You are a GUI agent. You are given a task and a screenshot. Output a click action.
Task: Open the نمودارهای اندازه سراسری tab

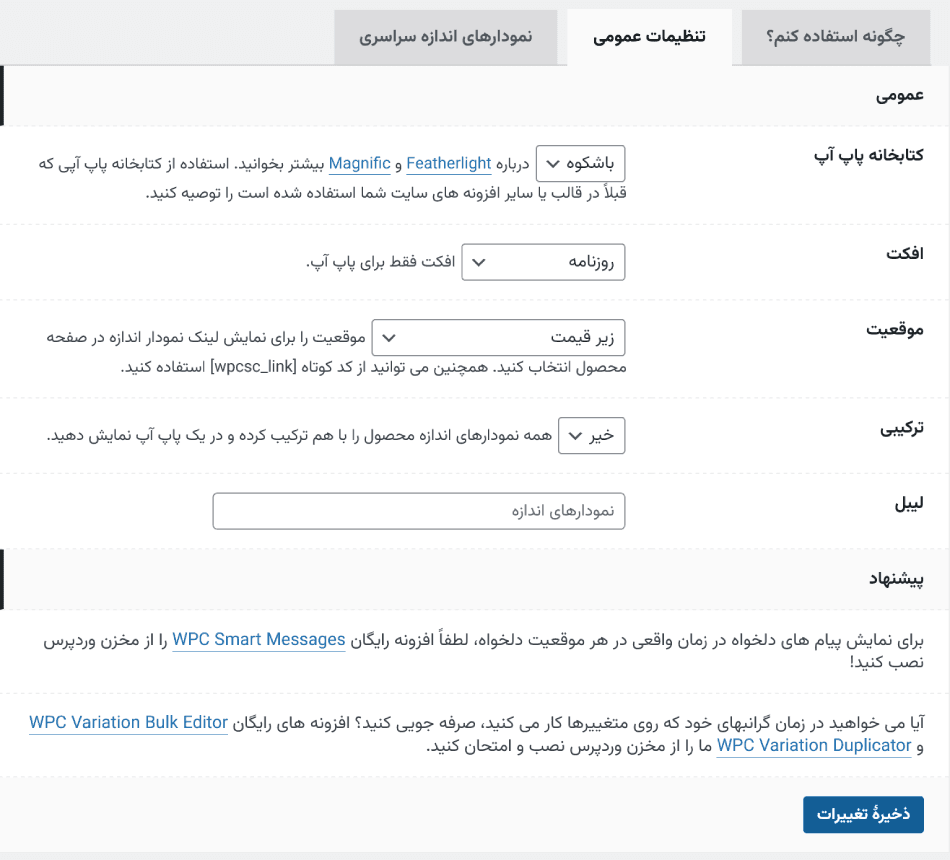pyautogui.click(x=445, y=37)
